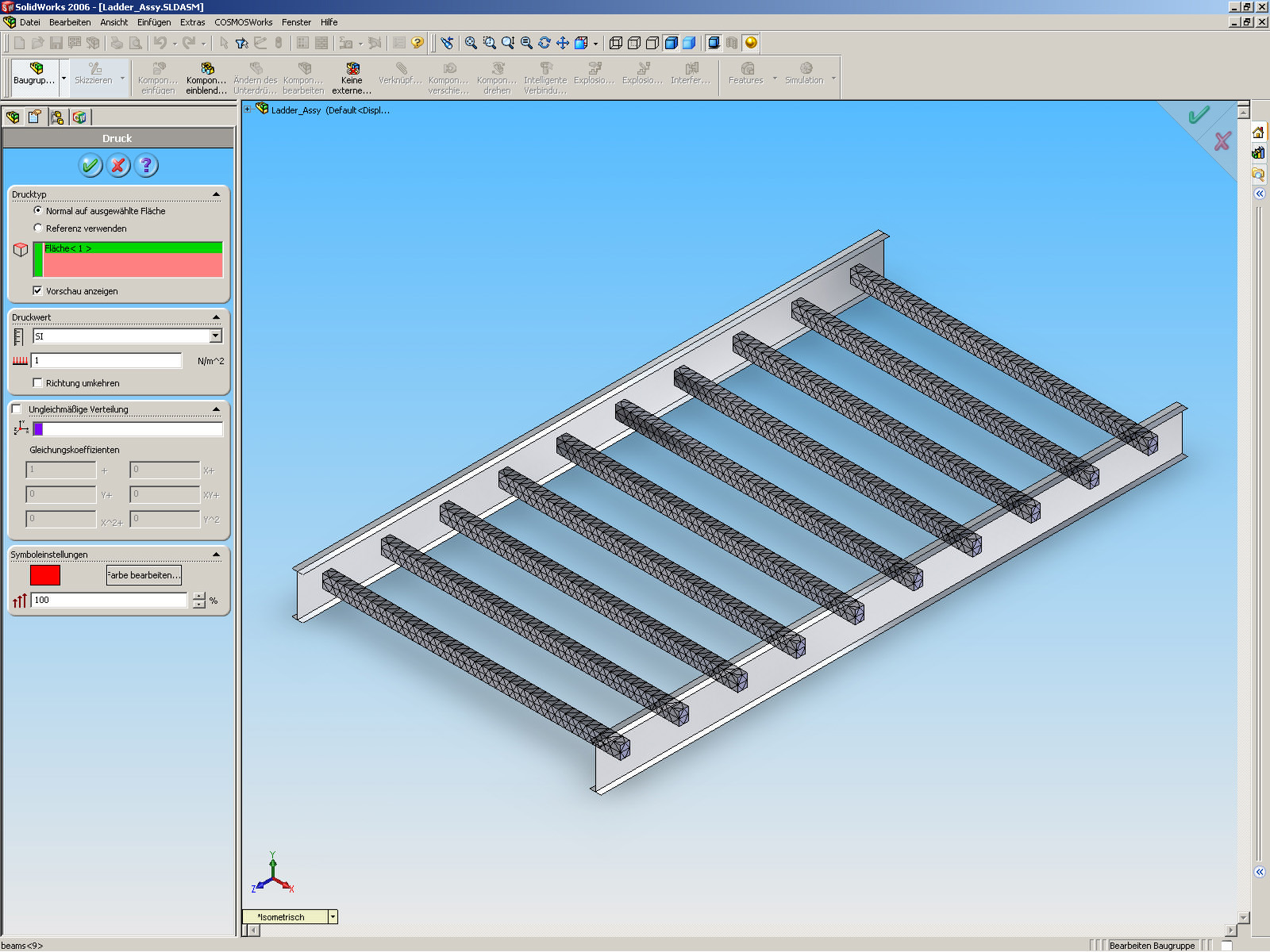The width and height of the screenshot is (1270, 952).
Task: Uncheck Vorschau anzeigen
Action: click(x=37, y=290)
